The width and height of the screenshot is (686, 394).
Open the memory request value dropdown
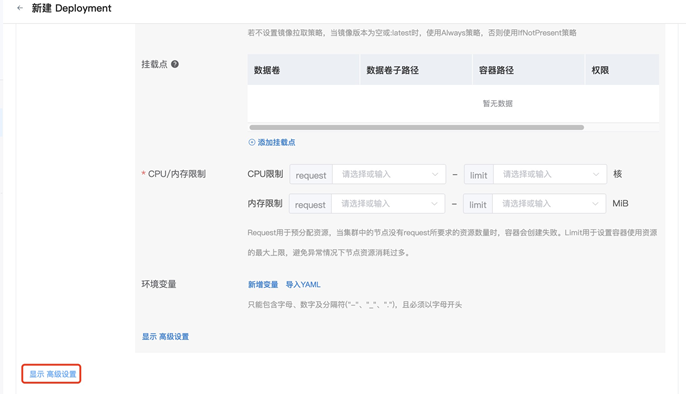(388, 204)
